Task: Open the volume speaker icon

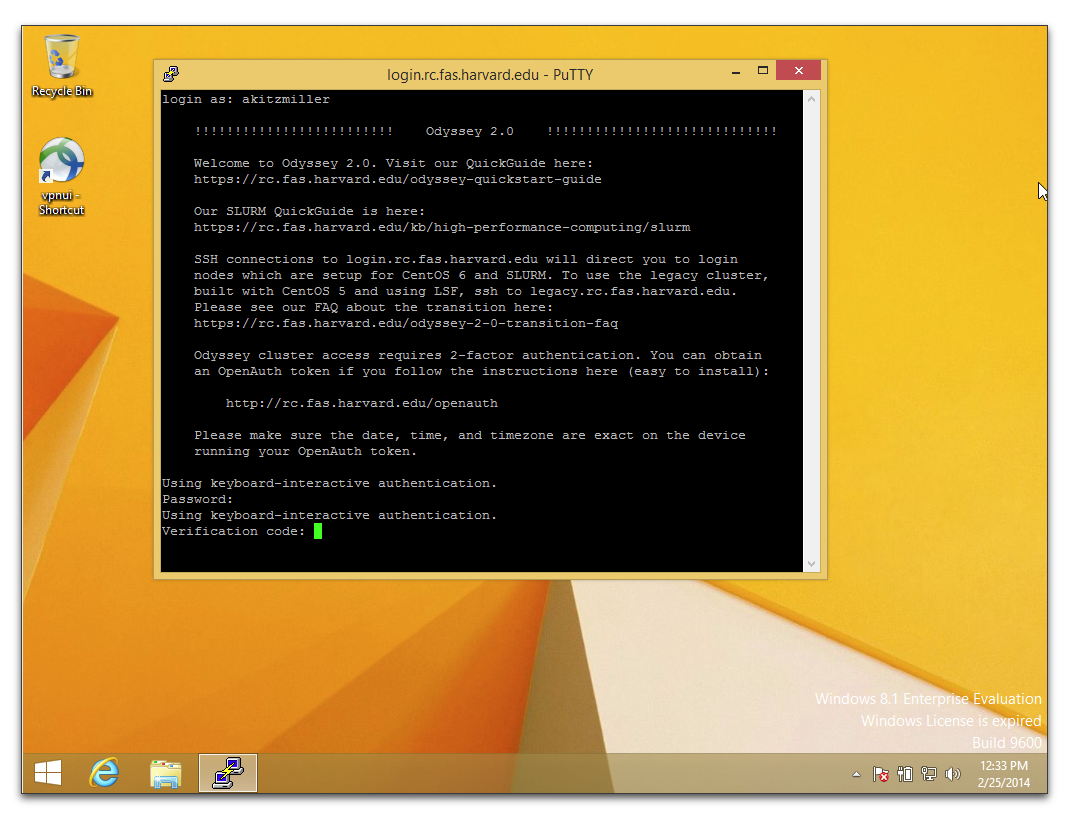Action: click(x=952, y=774)
